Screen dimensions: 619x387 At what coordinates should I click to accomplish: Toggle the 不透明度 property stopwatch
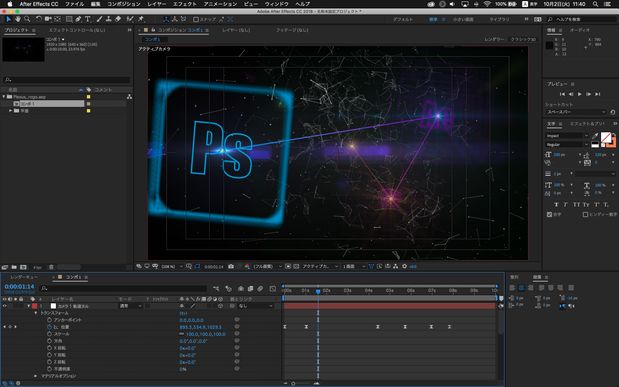point(49,369)
